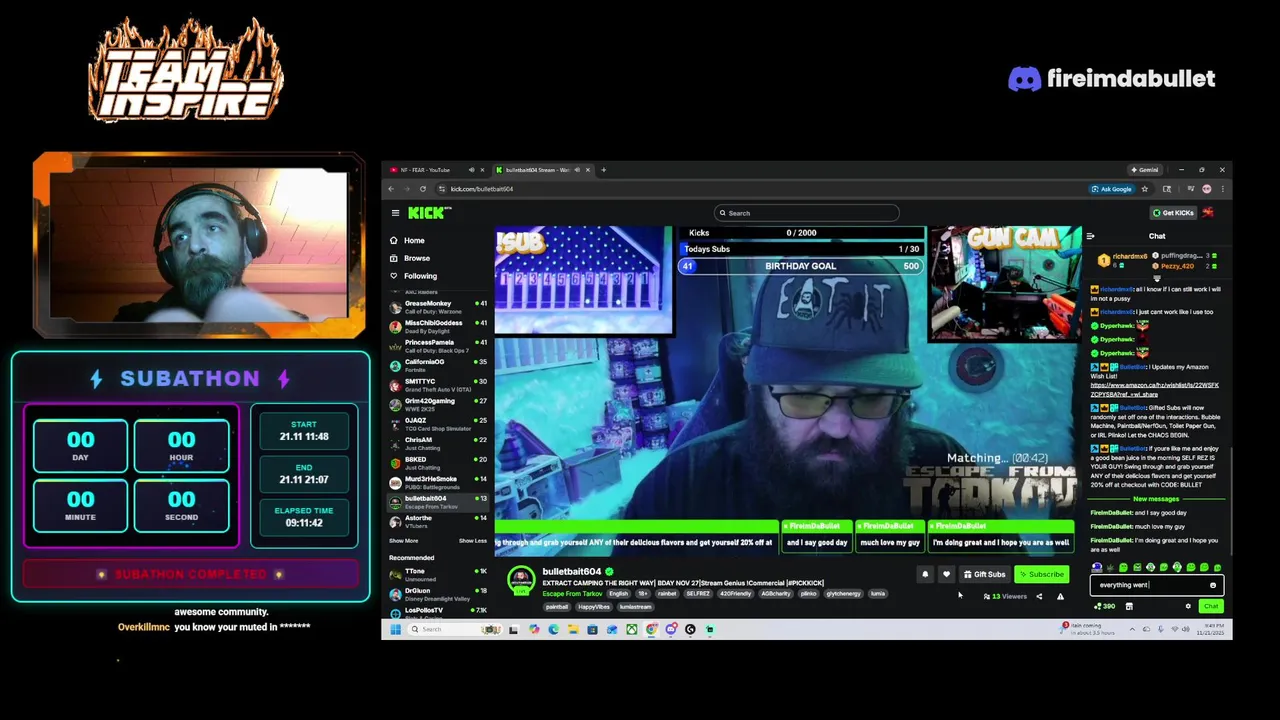
Task: Collapse the chat panel
Action: coord(1090,237)
